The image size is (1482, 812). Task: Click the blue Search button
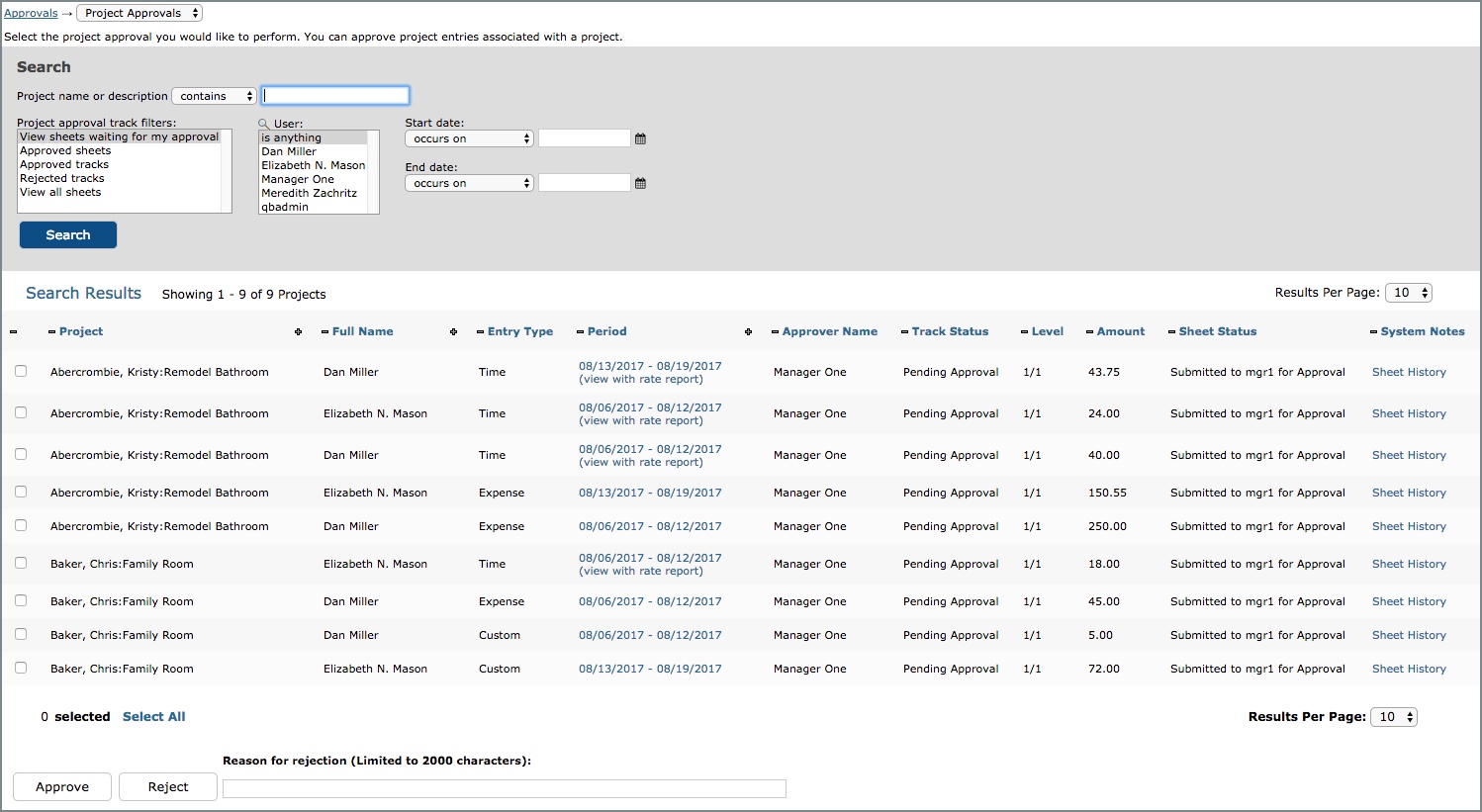(68, 235)
